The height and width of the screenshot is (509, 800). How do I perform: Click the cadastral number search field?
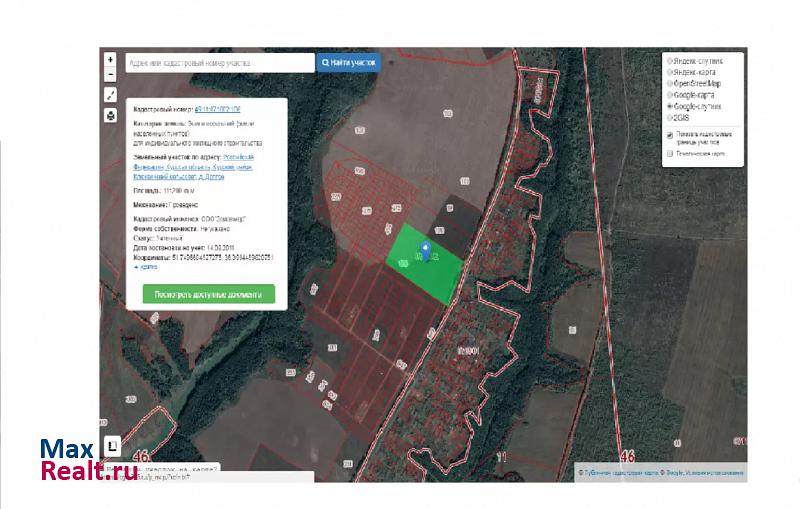point(219,62)
